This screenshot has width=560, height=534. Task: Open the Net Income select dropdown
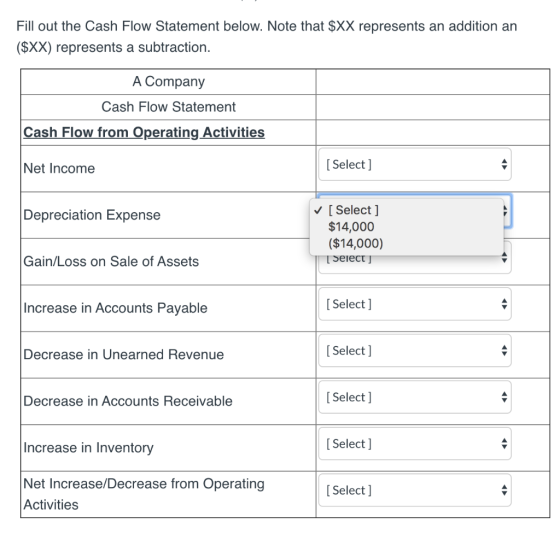[415, 165]
